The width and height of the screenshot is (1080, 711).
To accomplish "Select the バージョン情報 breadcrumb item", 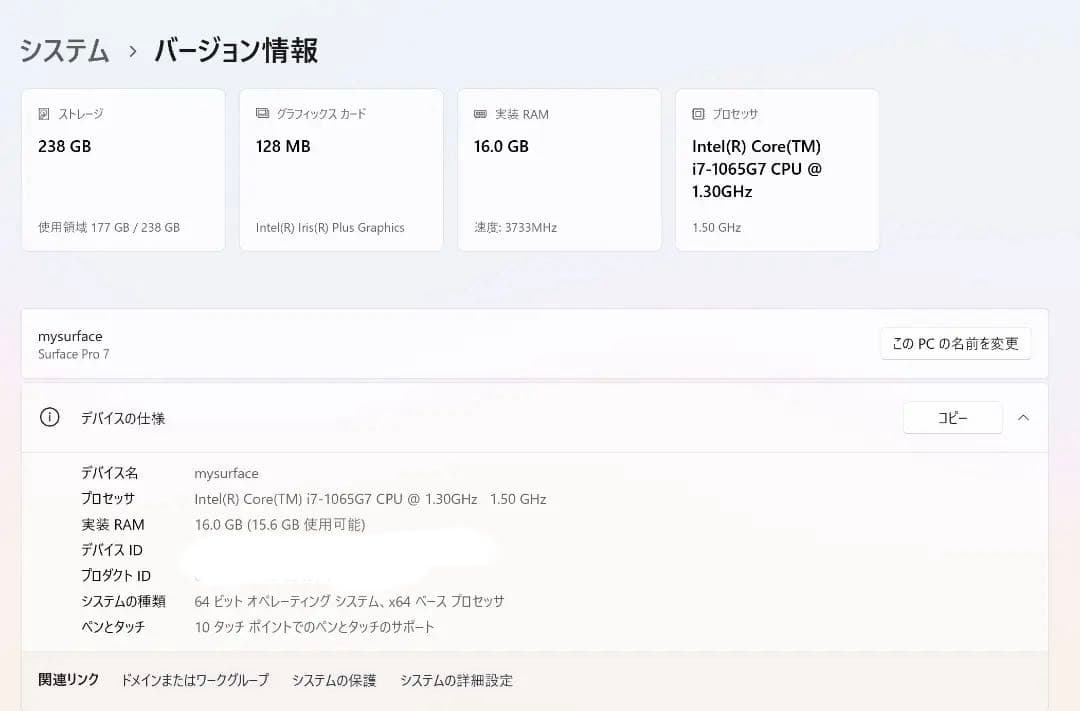I will pos(235,52).
